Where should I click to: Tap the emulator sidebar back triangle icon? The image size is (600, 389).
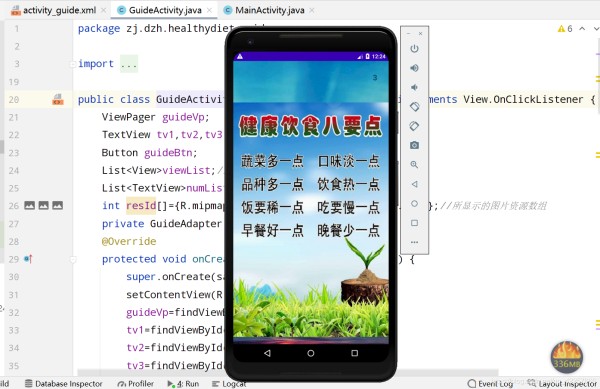point(414,184)
